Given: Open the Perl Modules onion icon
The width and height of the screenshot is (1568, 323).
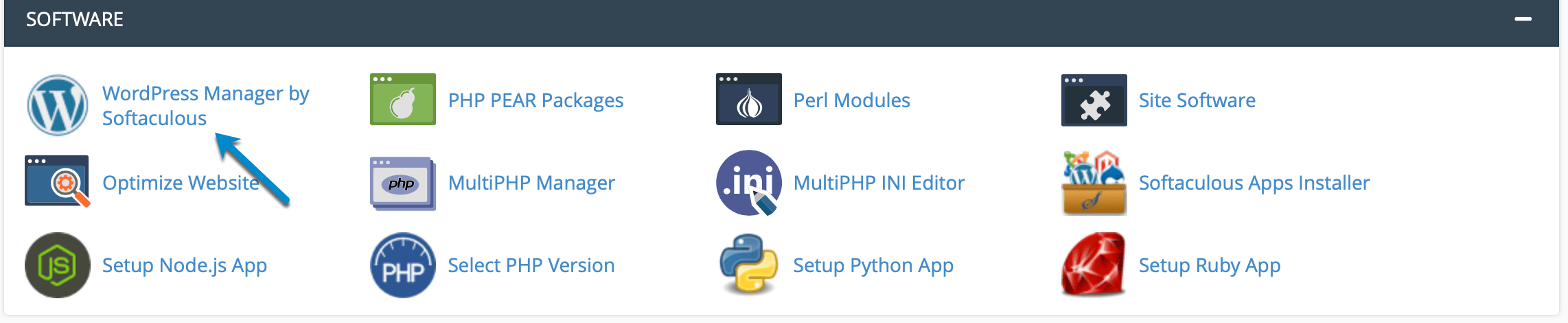Looking at the screenshot, I should pyautogui.click(x=749, y=100).
